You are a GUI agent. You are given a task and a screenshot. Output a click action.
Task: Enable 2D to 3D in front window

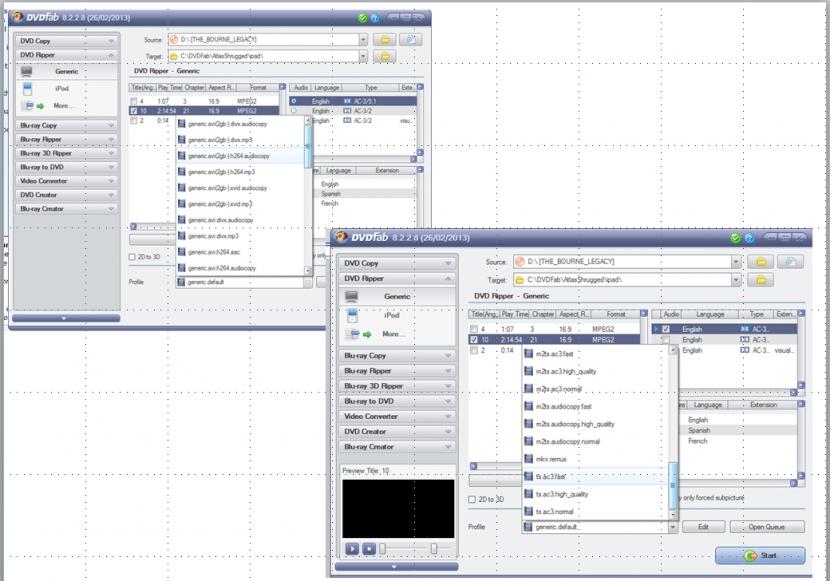click(x=473, y=499)
